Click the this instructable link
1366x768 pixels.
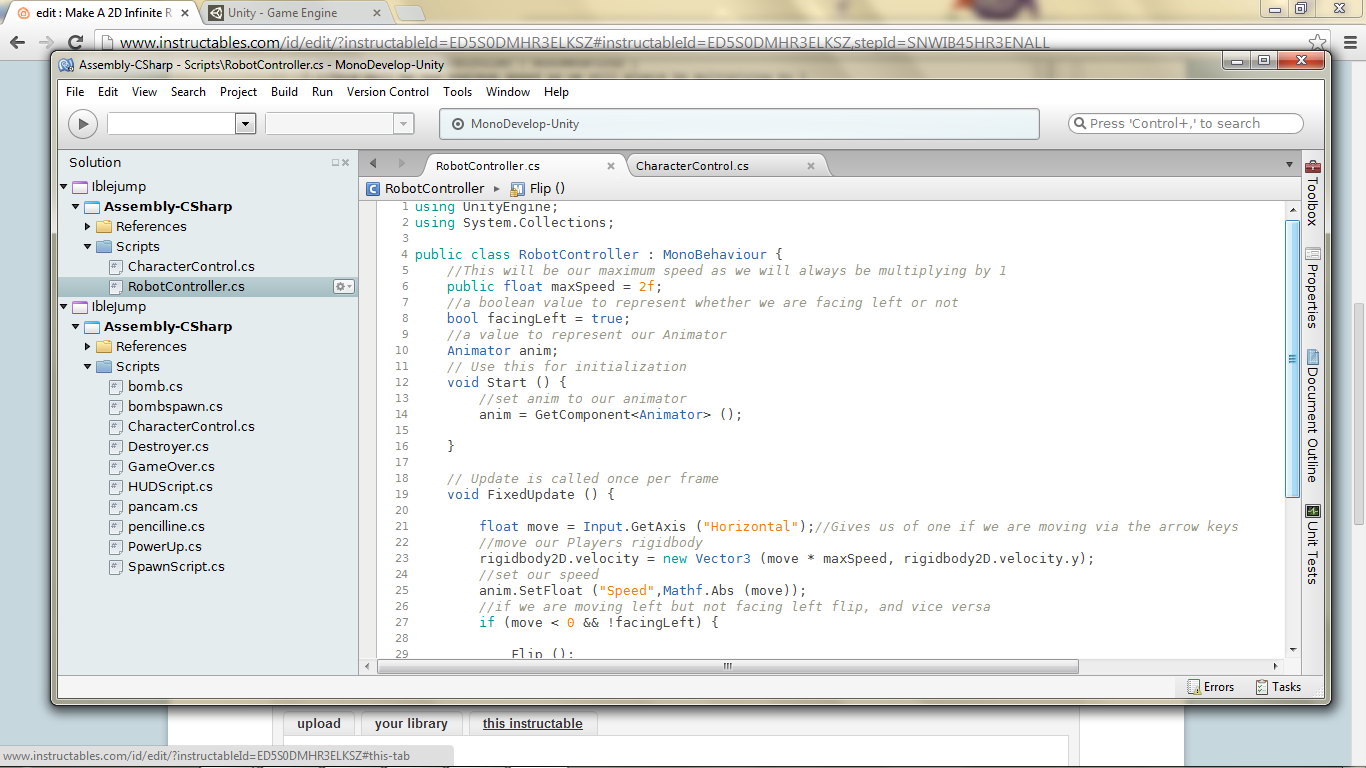533,723
